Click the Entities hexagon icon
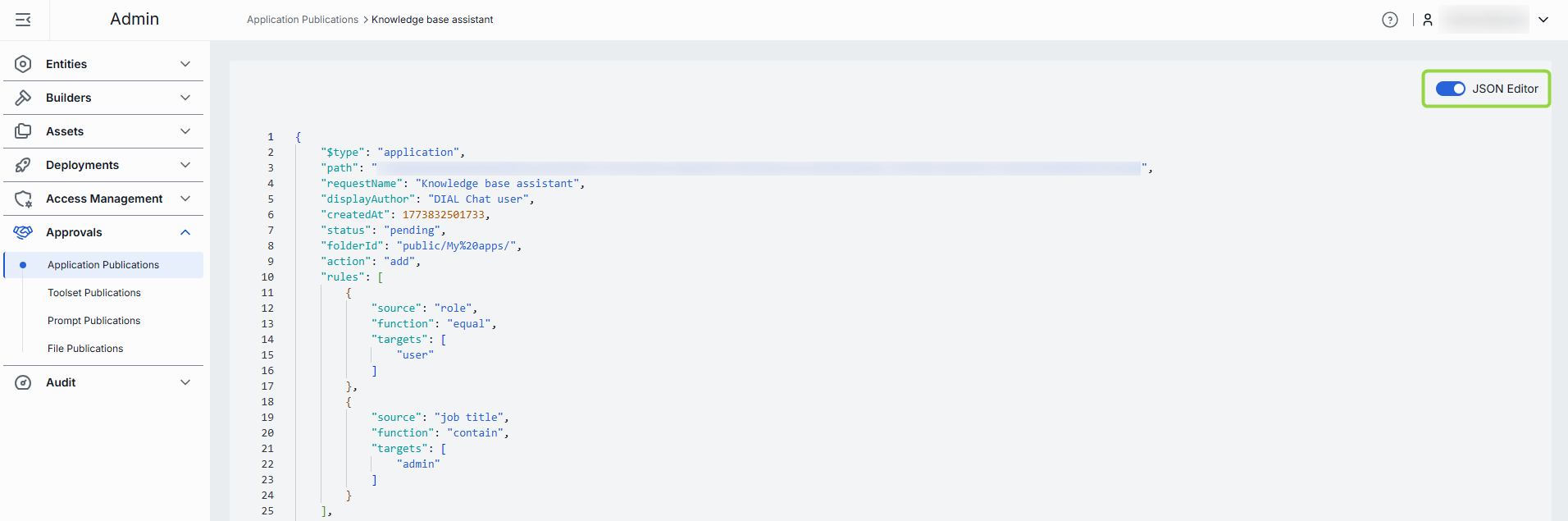The image size is (1568, 521). click(23, 64)
